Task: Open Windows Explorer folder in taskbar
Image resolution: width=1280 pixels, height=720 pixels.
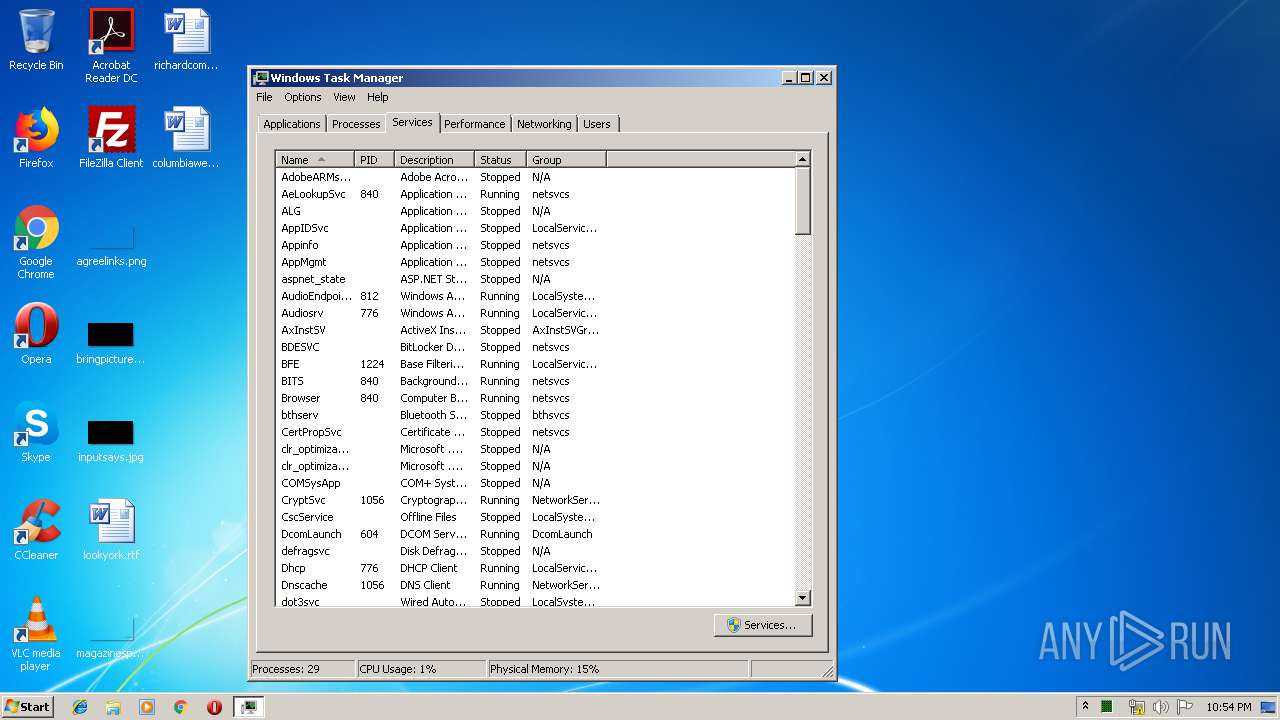Action: click(113, 707)
